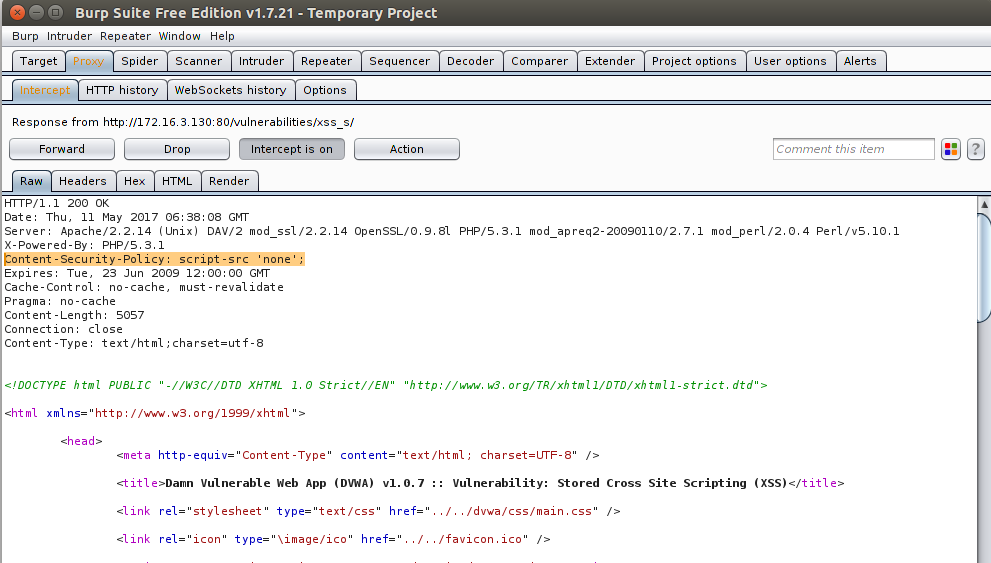Click the X-Powered-By: PHP/5.3.1 line

click(x=84, y=245)
